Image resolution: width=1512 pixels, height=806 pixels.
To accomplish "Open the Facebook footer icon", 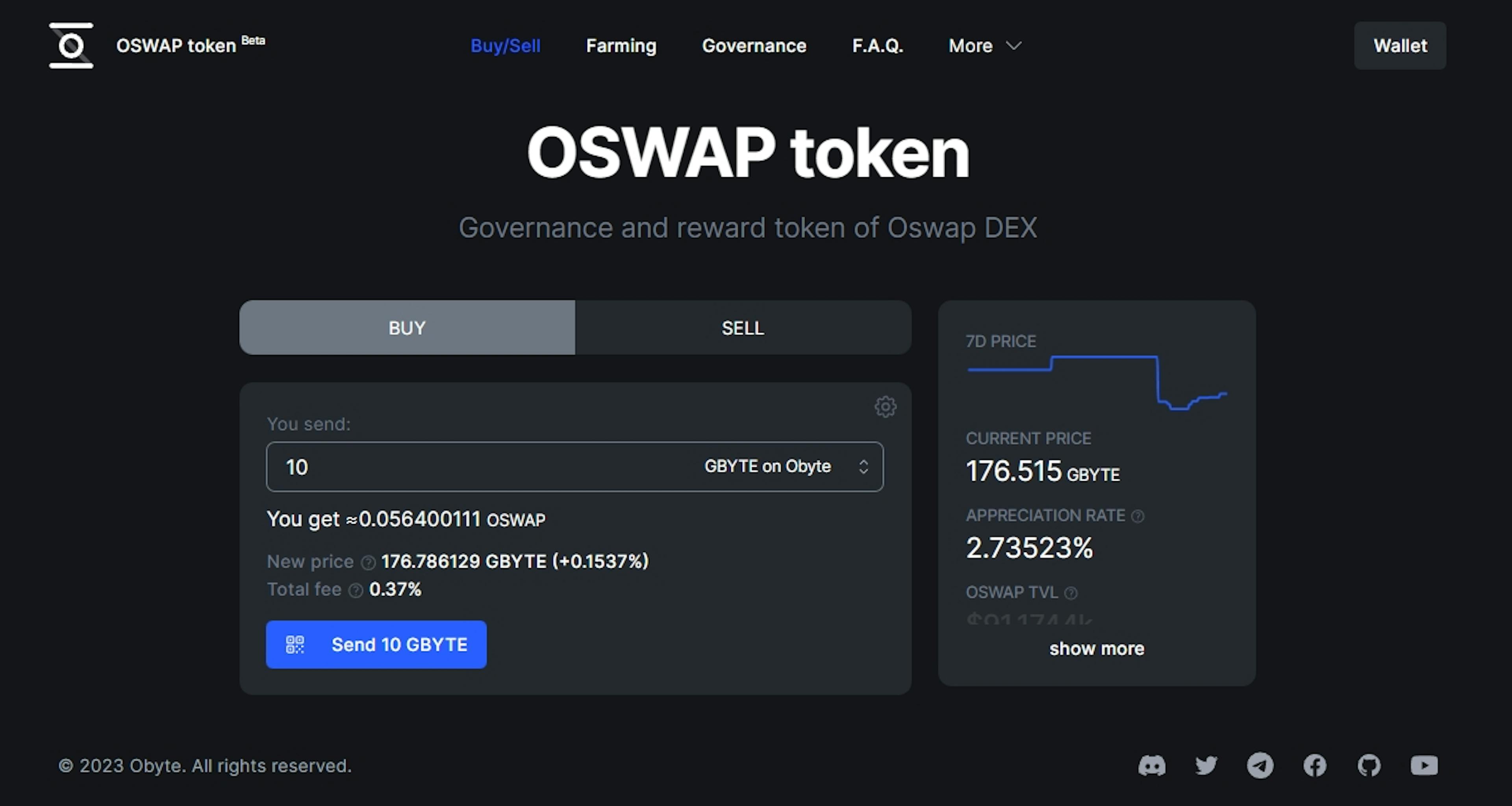I will 1315,765.
